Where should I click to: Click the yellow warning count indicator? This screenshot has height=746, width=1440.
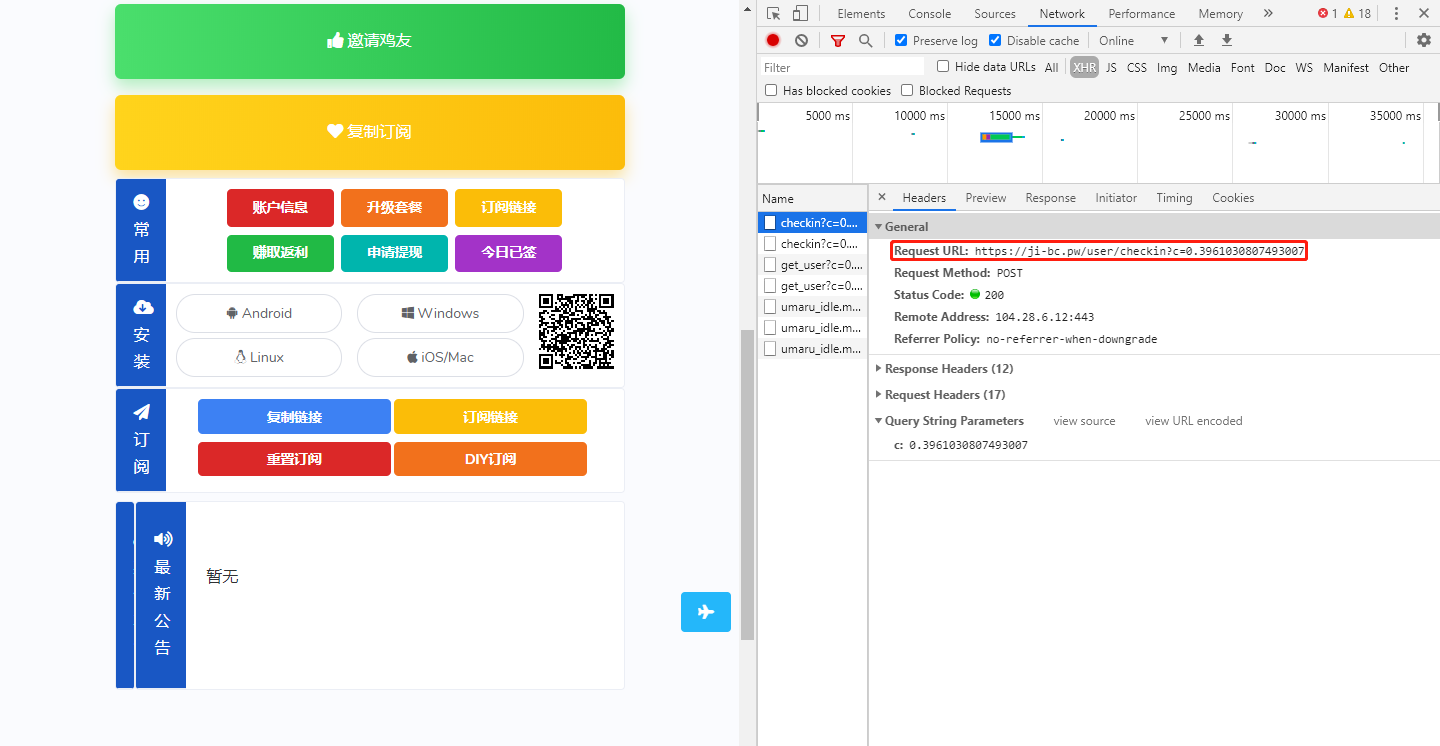[1357, 13]
